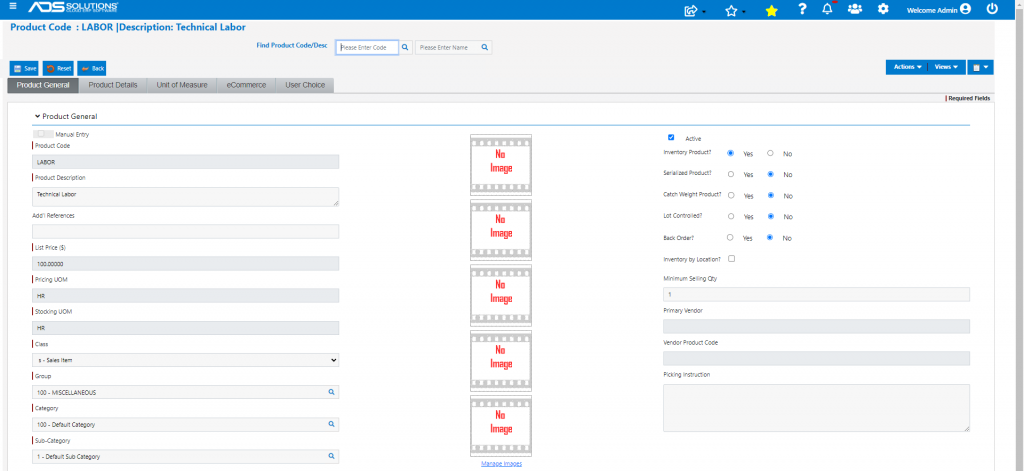The image size is (1024, 471).
Task: Click the Welcome Admin profile icon
Action: [x=965, y=9]
